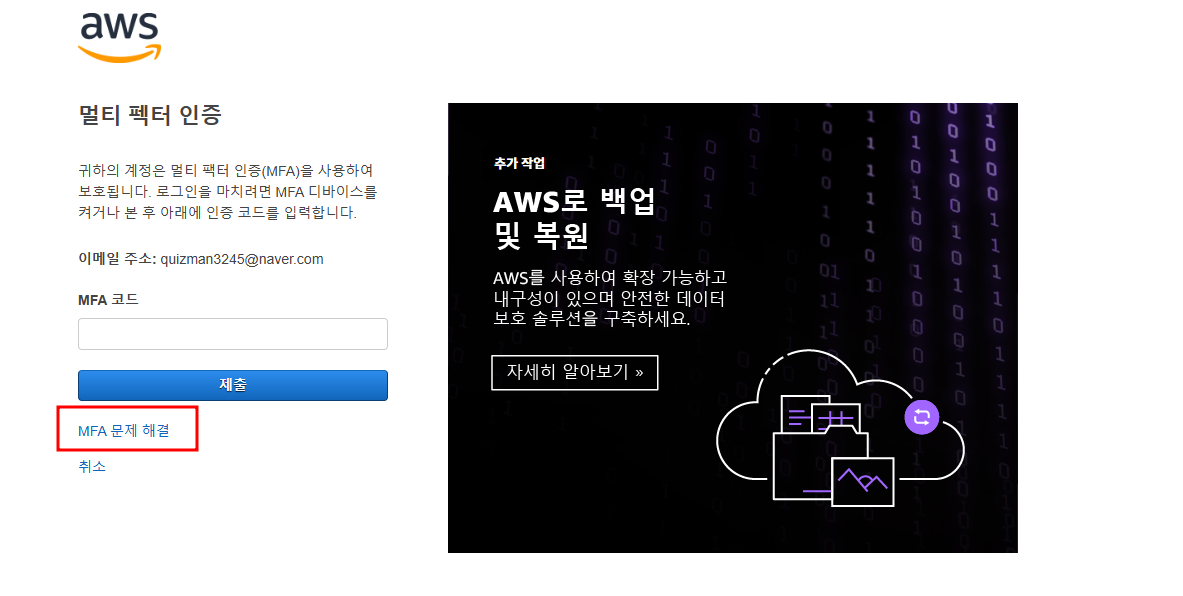Click the 취소 link
Viewport: 1183px width, 596px height.
[91, 466]
